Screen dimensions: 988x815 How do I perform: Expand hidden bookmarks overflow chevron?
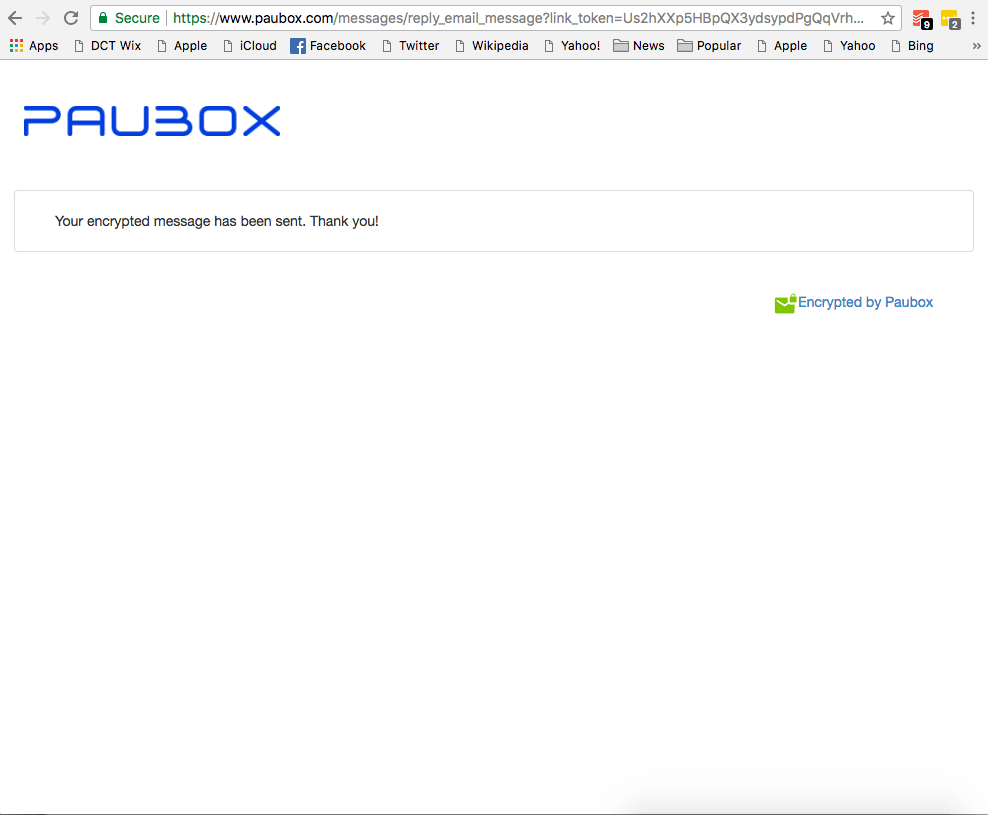click(x=976, y=46)
